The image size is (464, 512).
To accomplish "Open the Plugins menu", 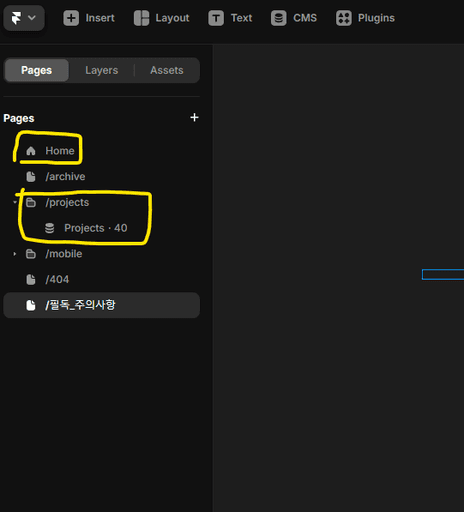I will point(365,18).
